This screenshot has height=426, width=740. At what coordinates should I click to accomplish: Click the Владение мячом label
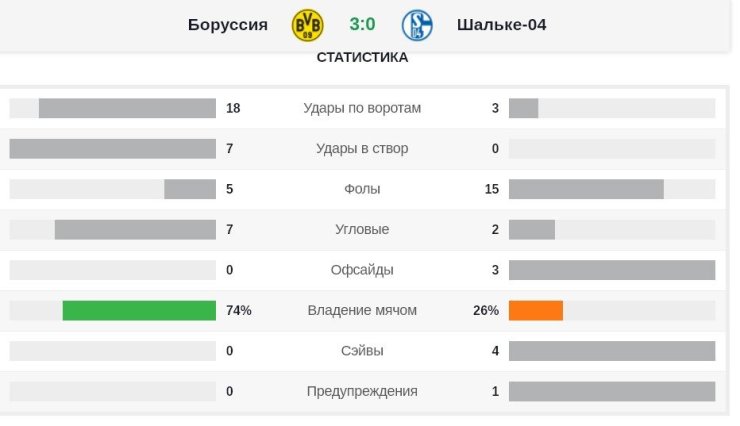click(362, 311)
